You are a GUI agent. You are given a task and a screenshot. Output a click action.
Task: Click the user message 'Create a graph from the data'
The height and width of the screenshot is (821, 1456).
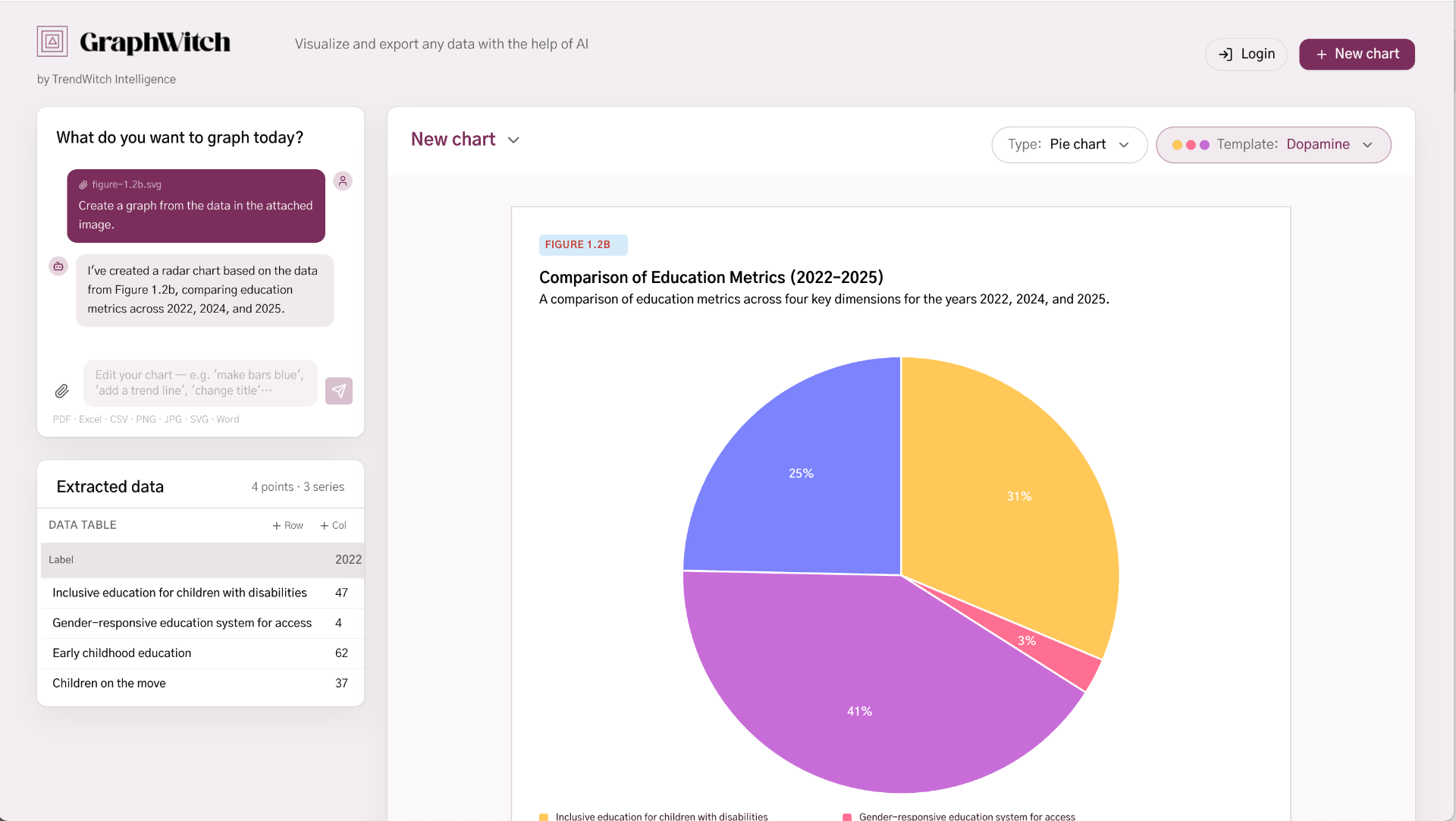coord(196,215)
